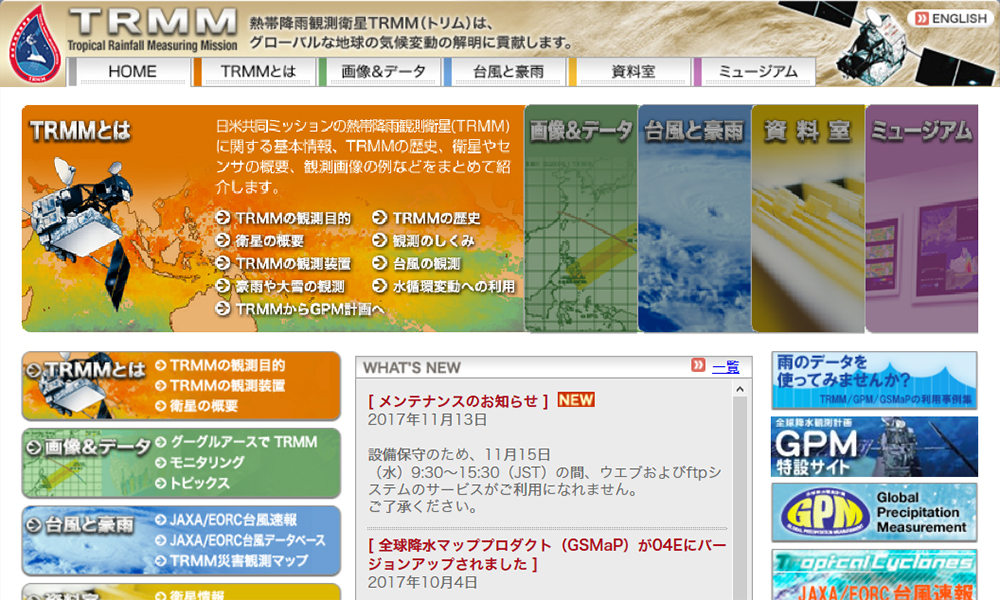The width and height of the screenshot is (1000, 600).
Task: Click the NEW badge on maintenance notice
Action: (x=576, y=400)
